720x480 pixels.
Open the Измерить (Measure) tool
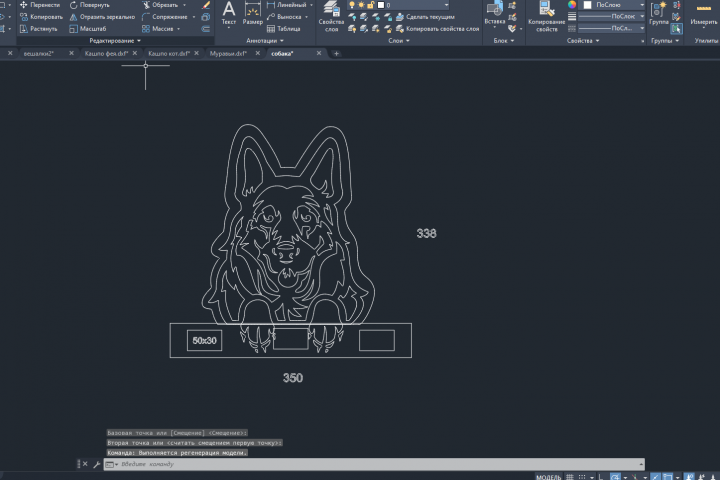click(x=704, y=14)
